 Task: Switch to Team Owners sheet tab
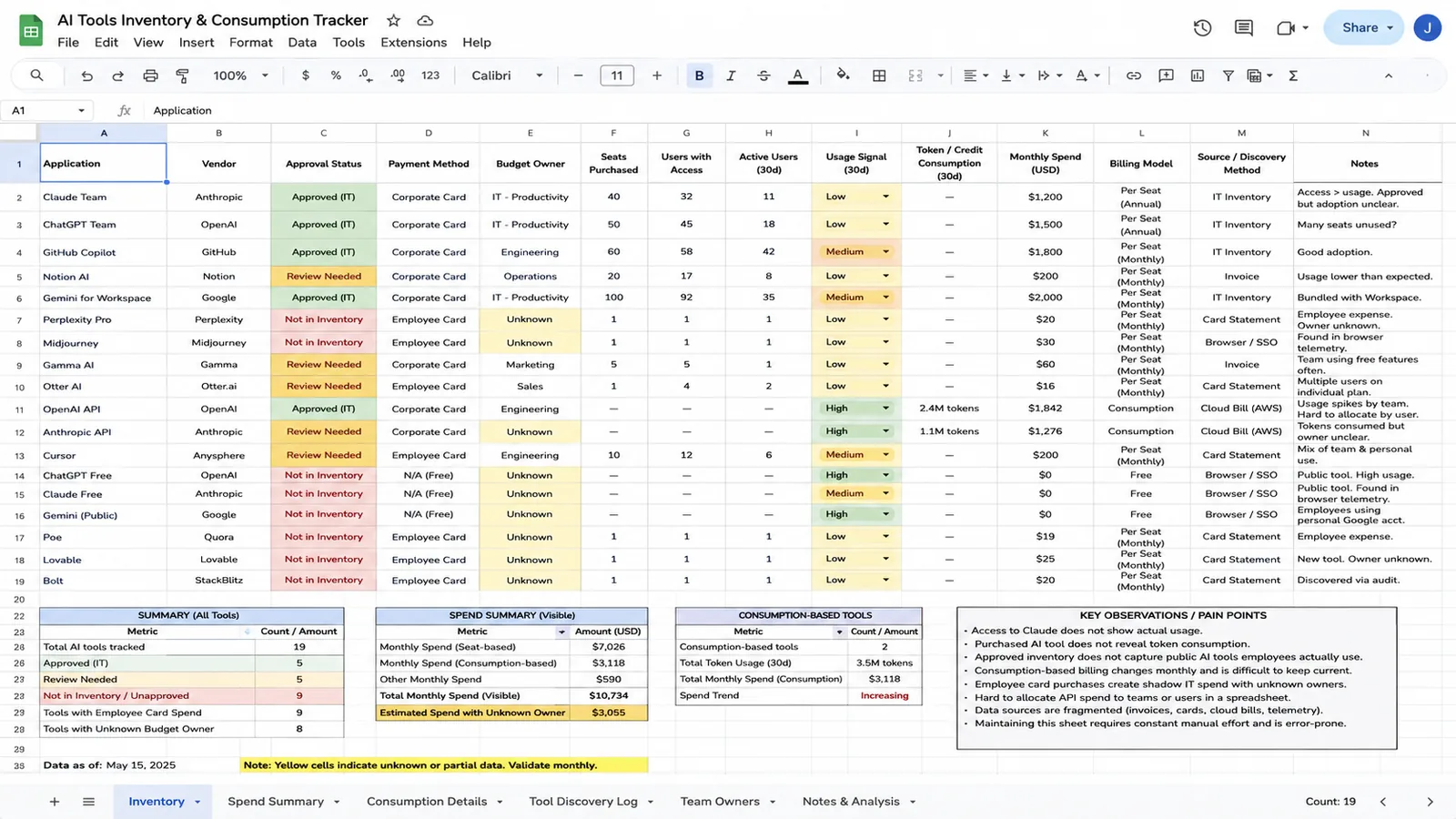coord(720,802)
